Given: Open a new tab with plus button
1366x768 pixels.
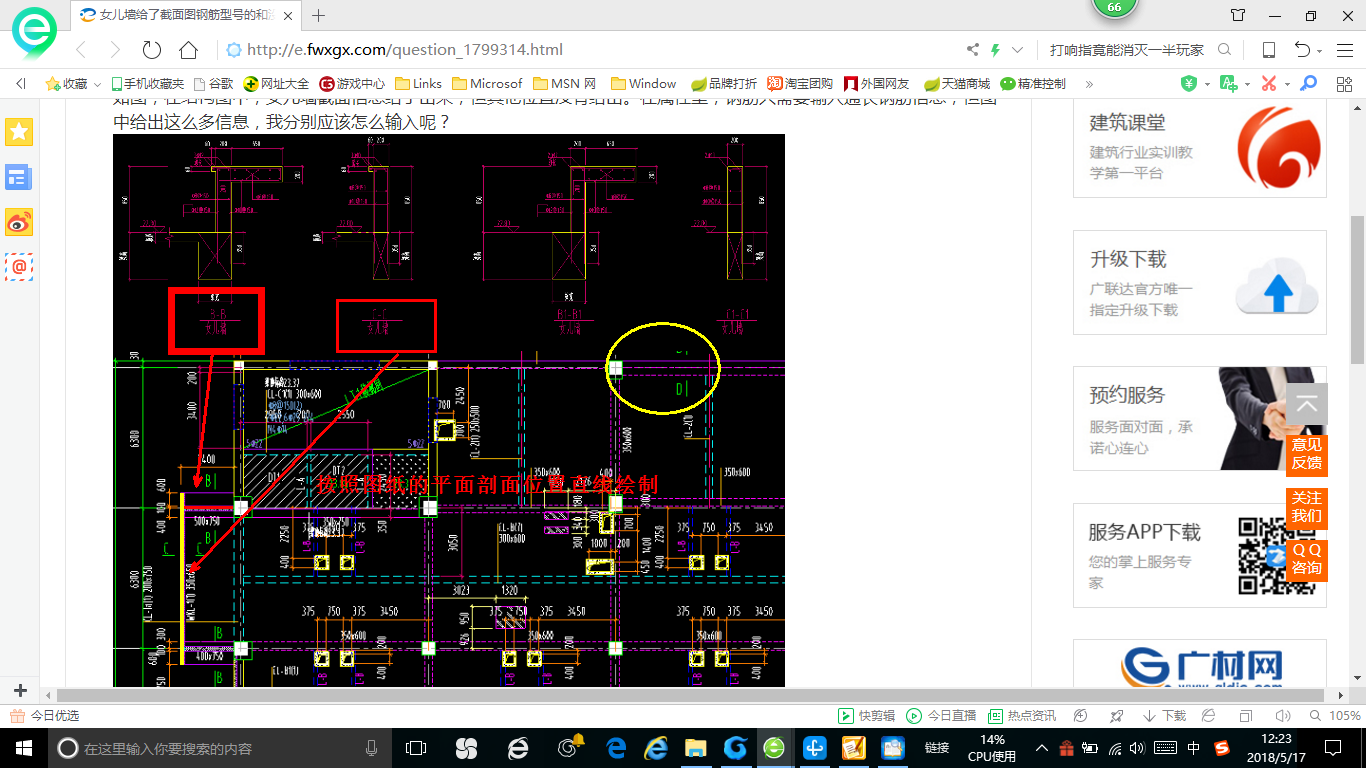Looking at the screenshot, I should click(319, 15).
